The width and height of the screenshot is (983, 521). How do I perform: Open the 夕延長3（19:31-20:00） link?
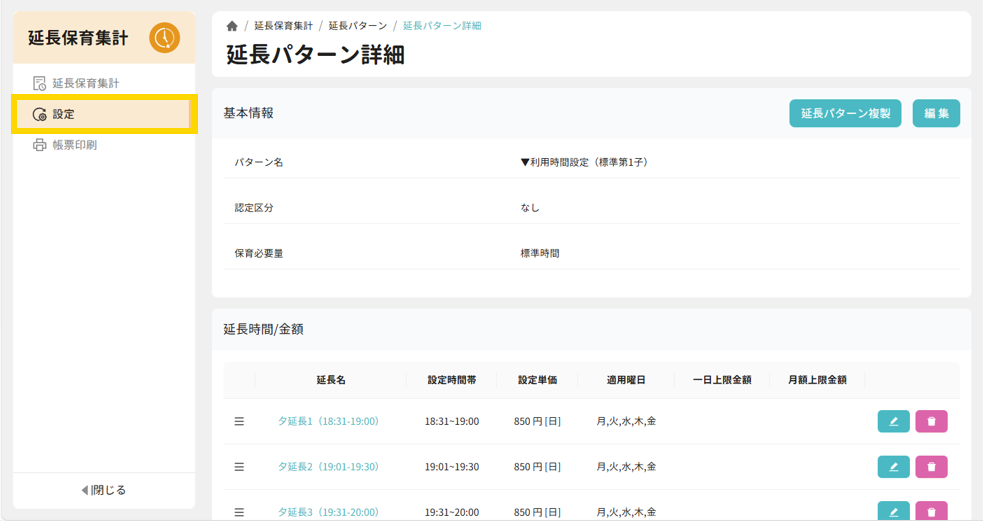(x=328, y=511)
